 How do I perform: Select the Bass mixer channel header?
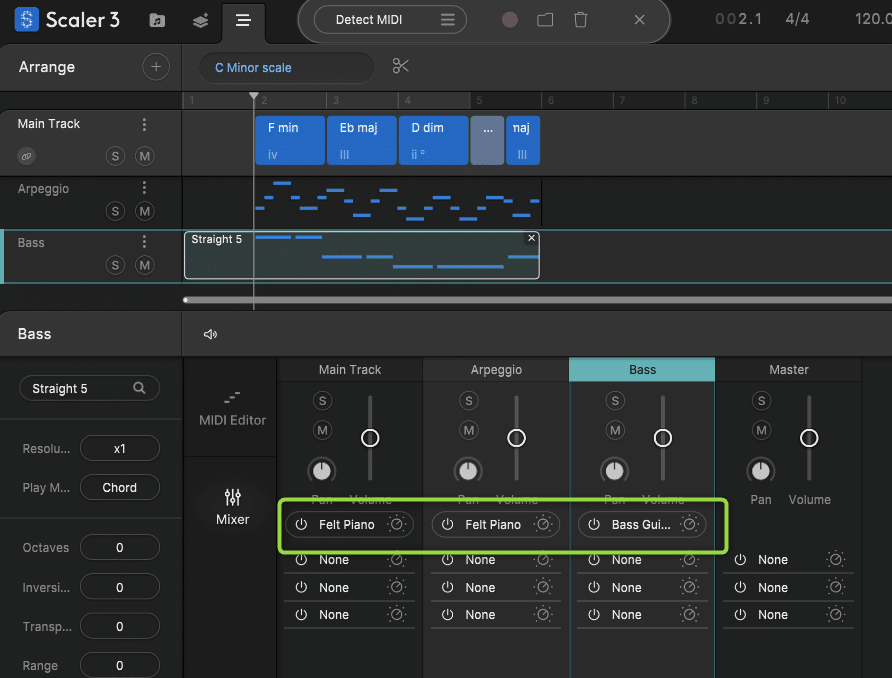642,370
